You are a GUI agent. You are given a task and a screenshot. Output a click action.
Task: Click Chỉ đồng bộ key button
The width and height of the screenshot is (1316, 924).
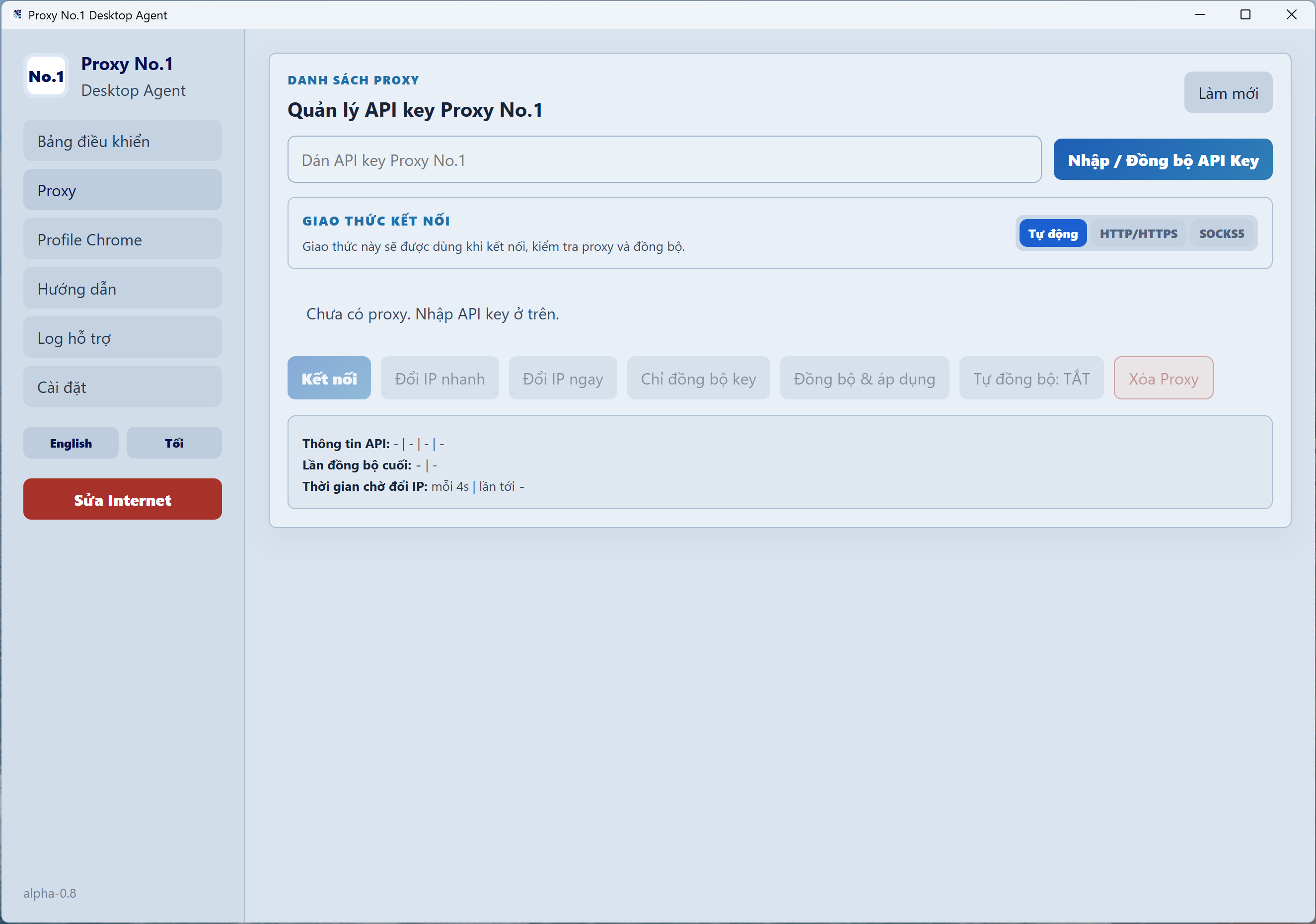tap(698, 379)
